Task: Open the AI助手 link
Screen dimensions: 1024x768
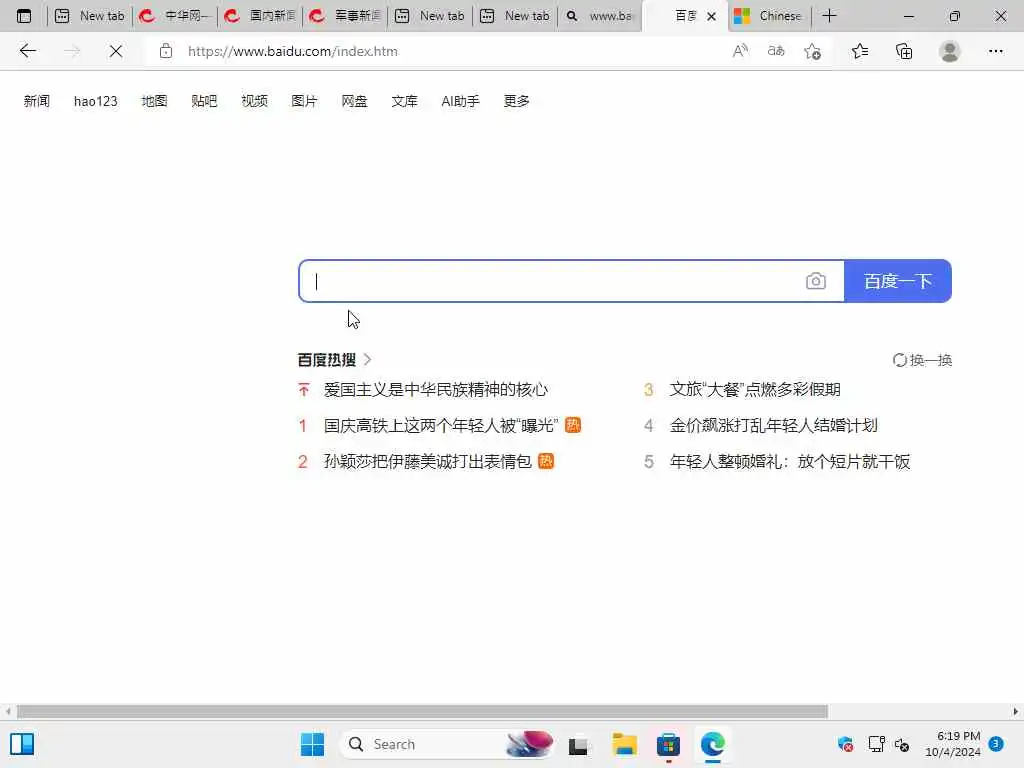Action: tap(460, 101)
